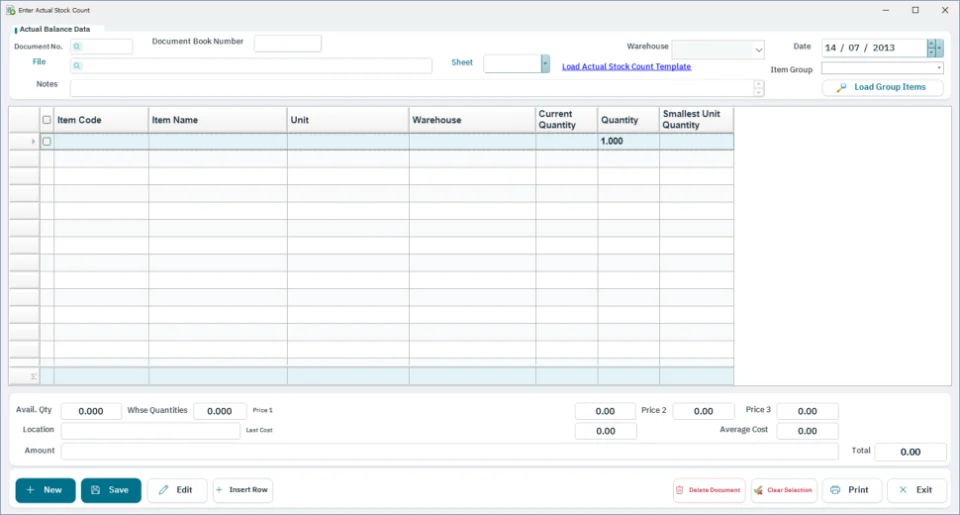Image resolution: width=960 pixels, height=515 pixels.
Task: Check the first row checkbox
Action: (x=47, y=141)
